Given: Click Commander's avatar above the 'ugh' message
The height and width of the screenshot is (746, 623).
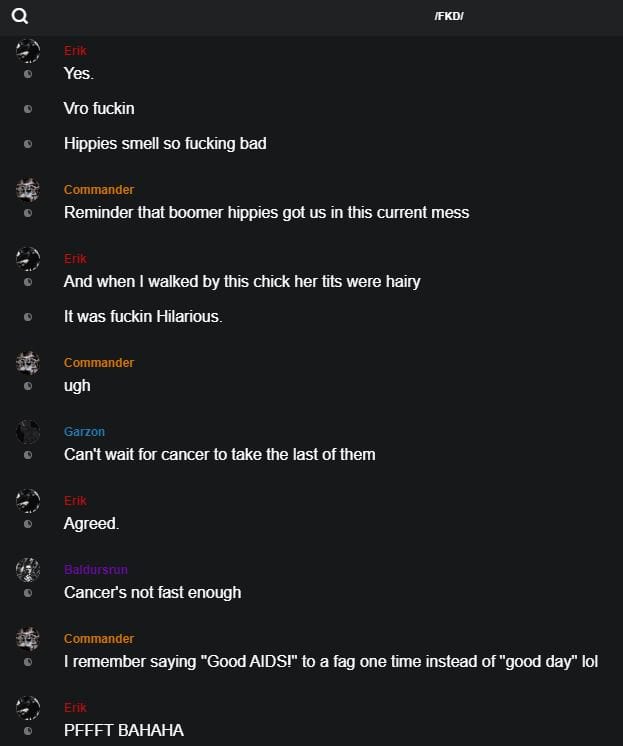Looking at the screenshot, I should (x=28, y=363).
